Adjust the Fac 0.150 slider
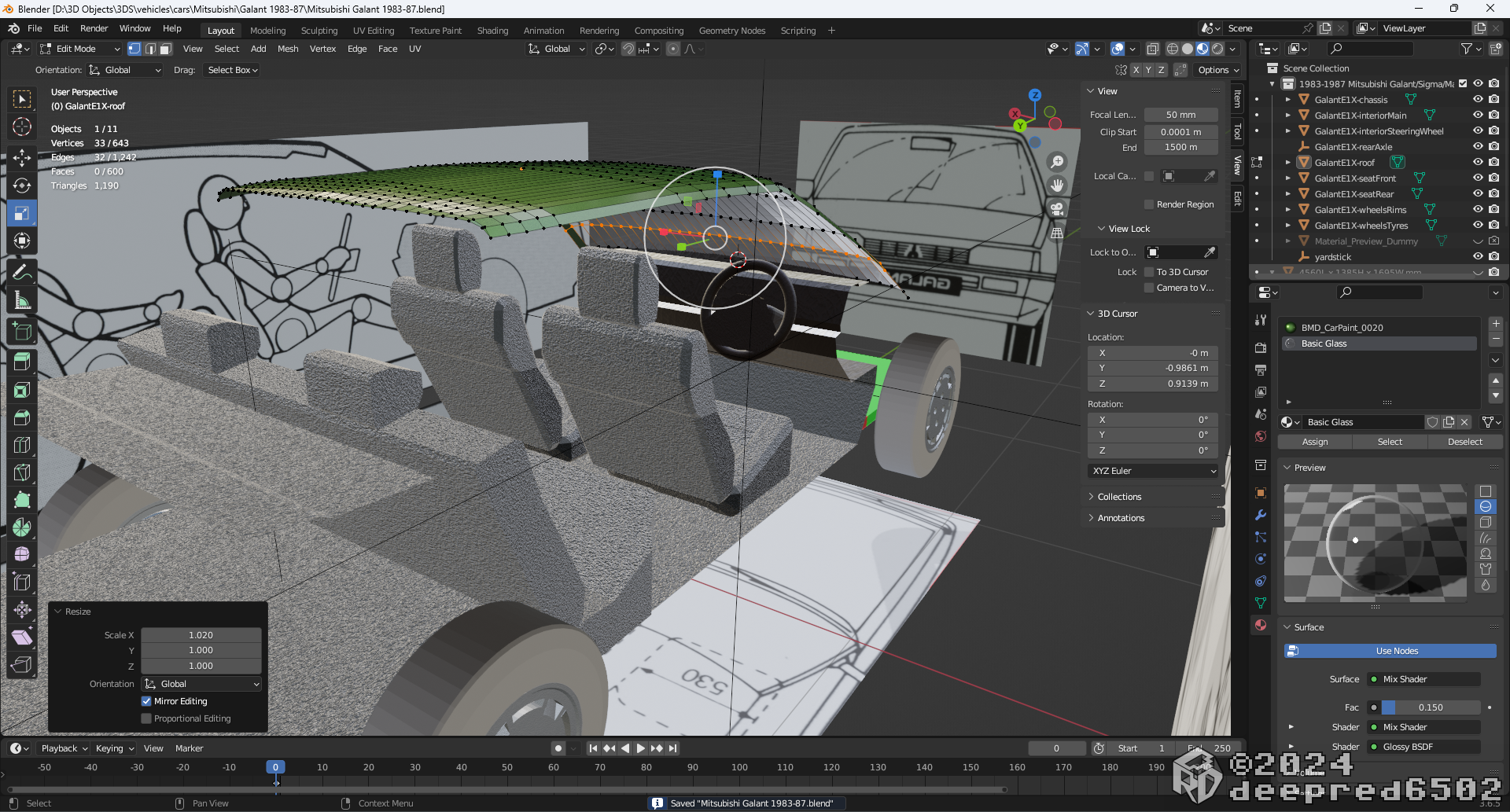This screenshot has width=1510, height=812. coord(1431,707)
